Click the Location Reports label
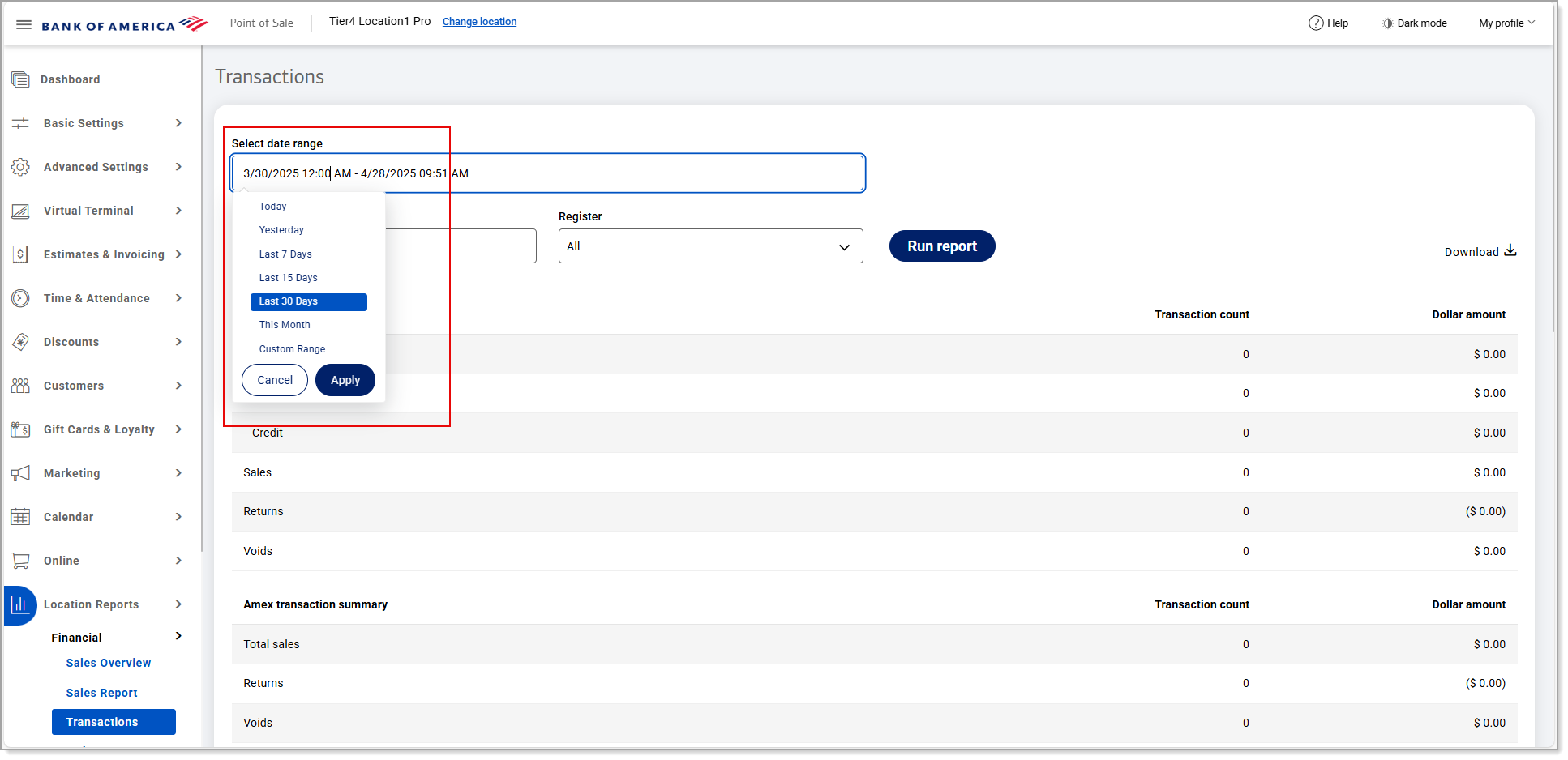Screen dimensions: 1568x760 (x=91, y=604)
